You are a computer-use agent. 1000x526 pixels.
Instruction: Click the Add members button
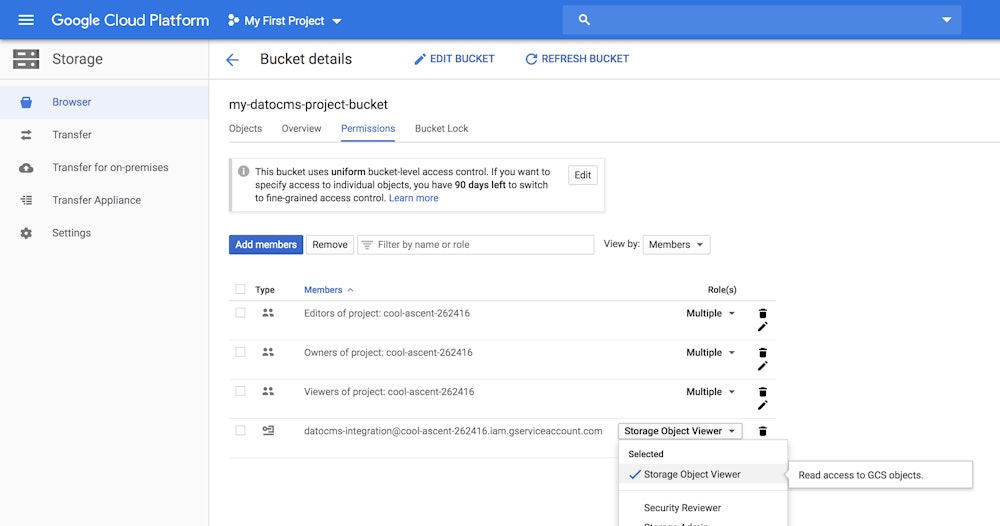[x=266, y=245]
